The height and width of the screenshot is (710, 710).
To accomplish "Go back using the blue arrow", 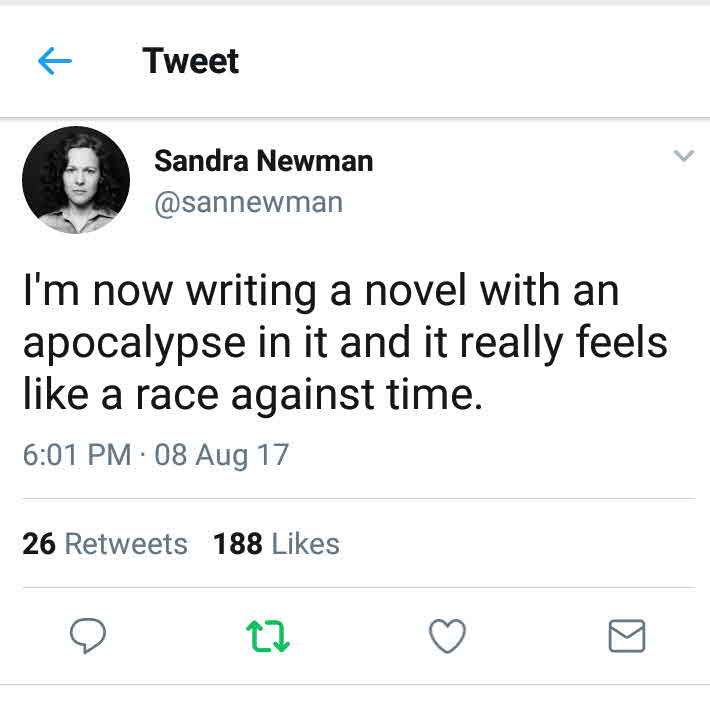I will (55, 62).
